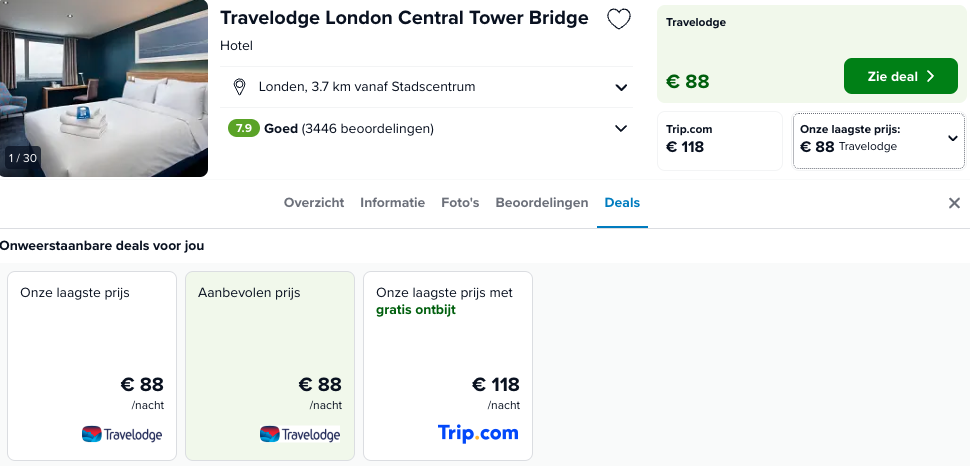Click Travelodge logo in lowest price card
970x466 pixels.
tap(122, 434)
